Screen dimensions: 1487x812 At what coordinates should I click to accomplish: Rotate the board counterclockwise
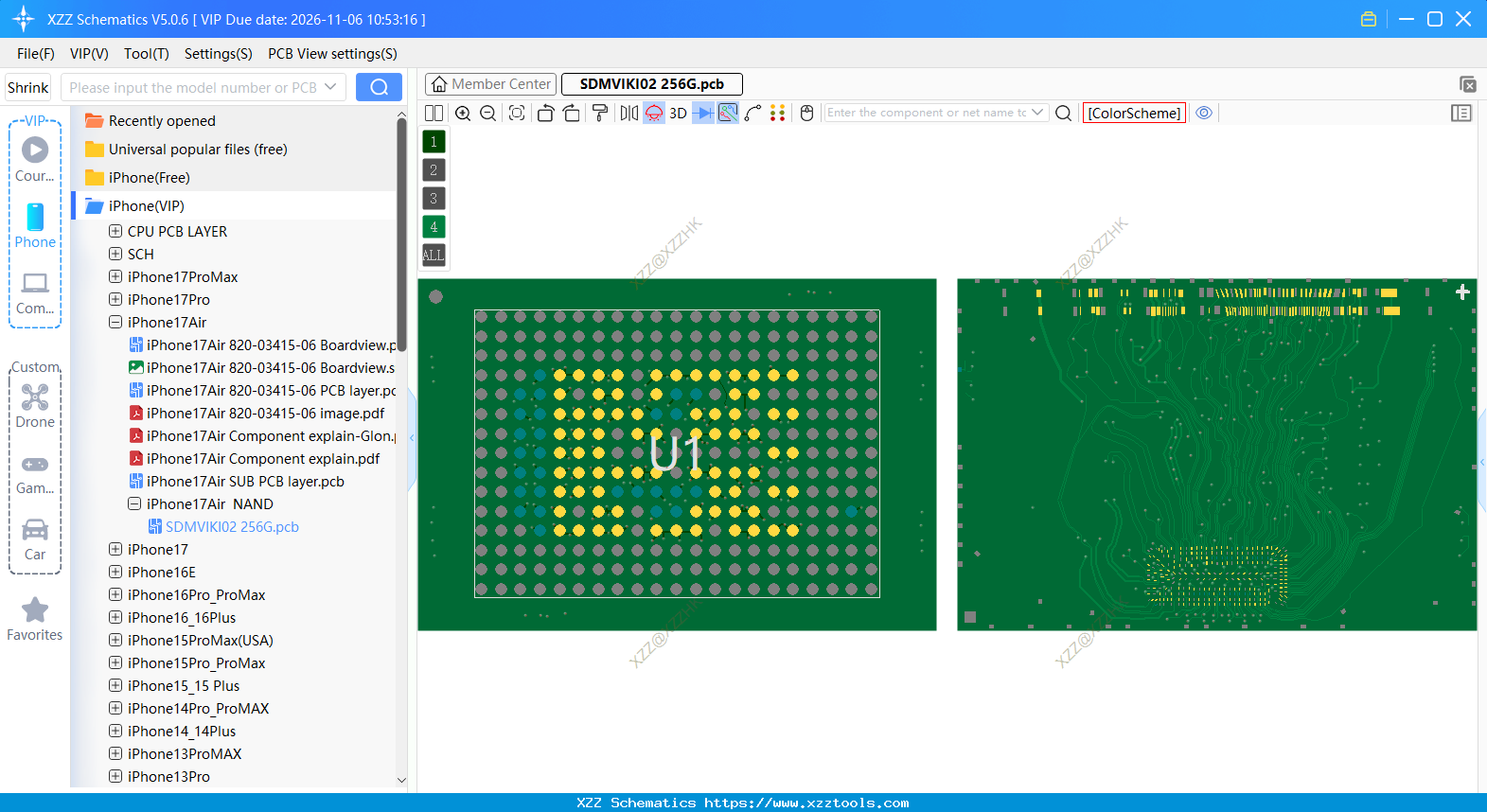click(x=545, y=114)
